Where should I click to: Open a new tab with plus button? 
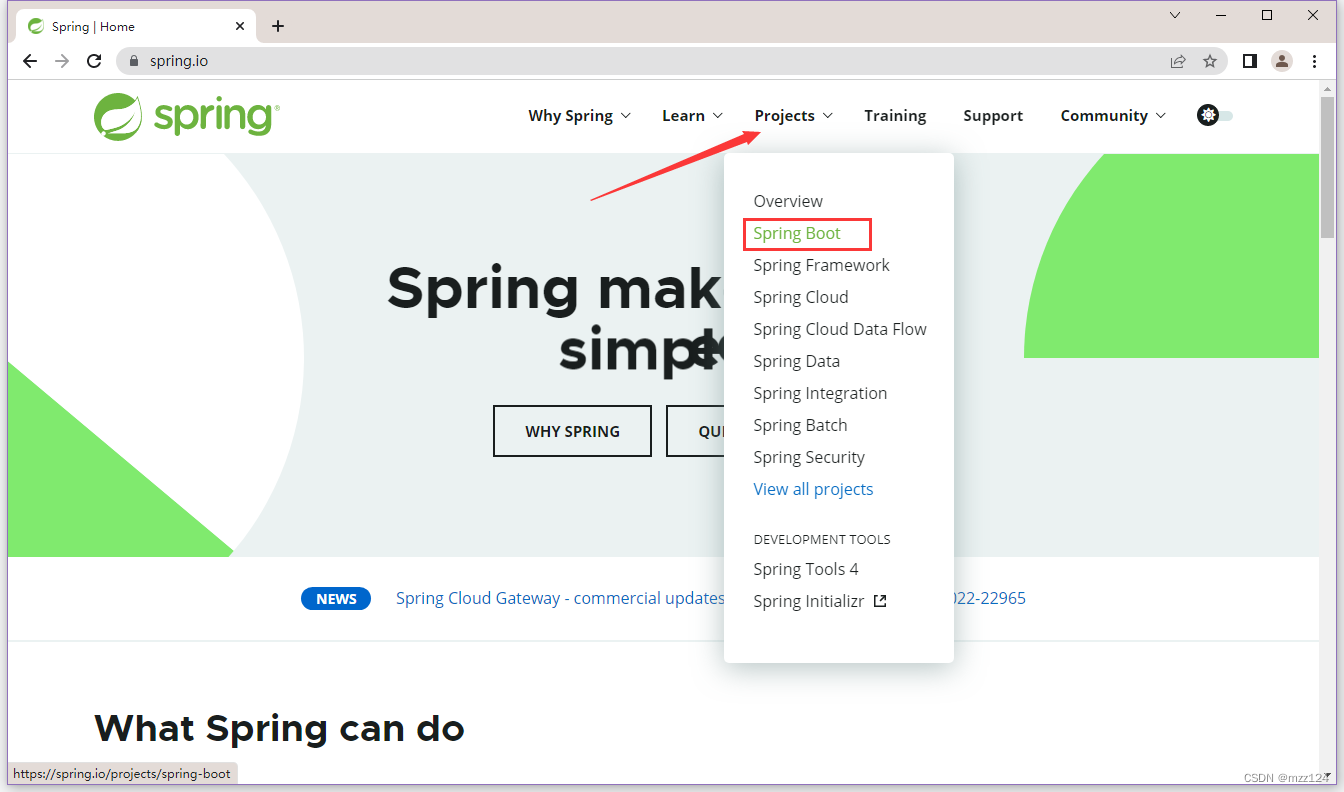pos(278,26)
